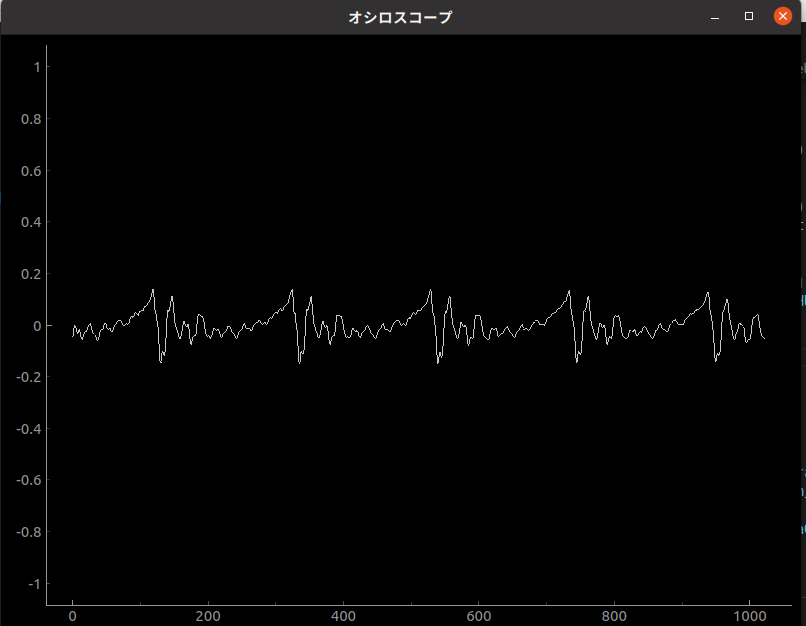The width and height of the screenshot is (806, 626).
Task: Select the 200 x-axis tick label
Action: click(208, 617)
